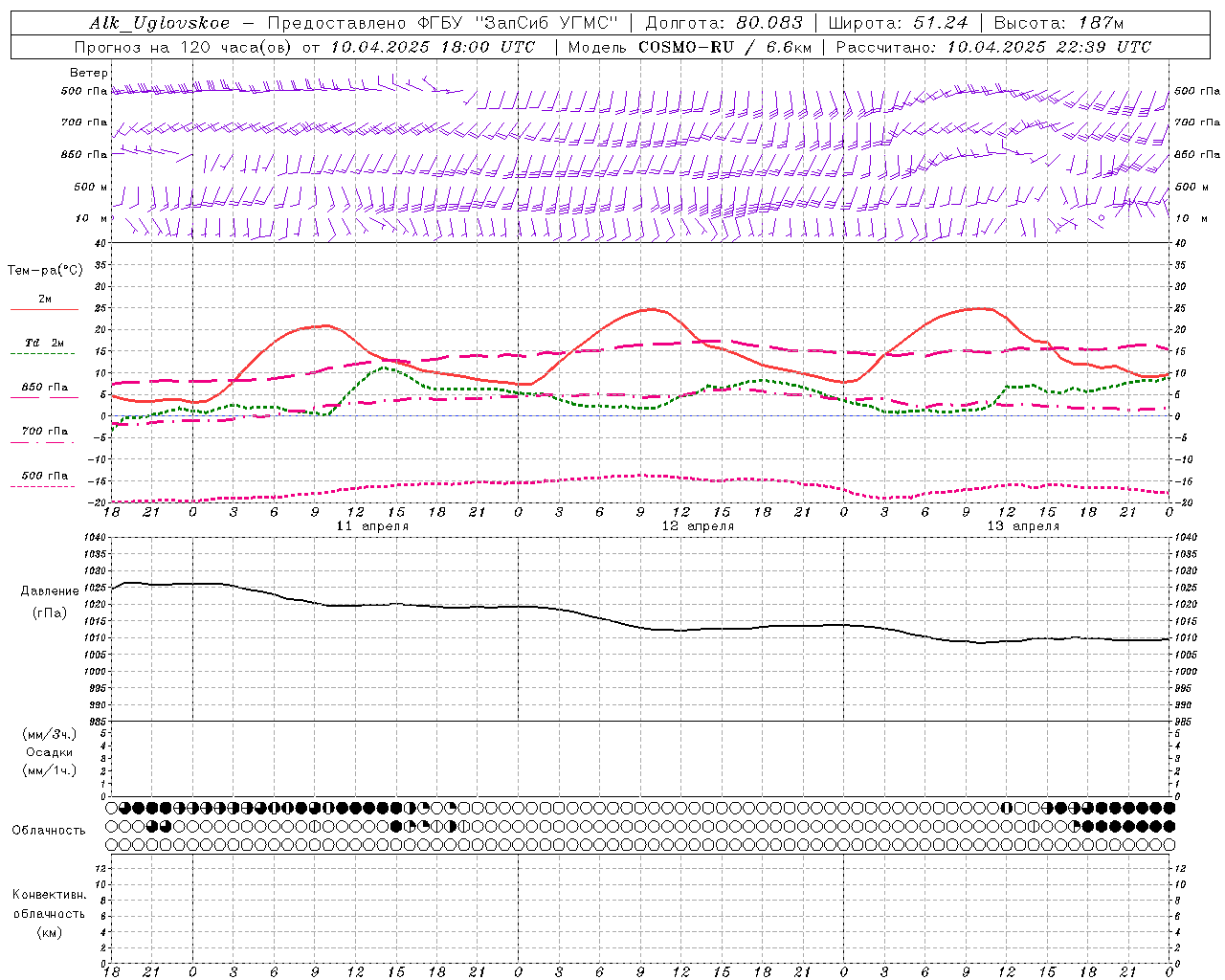Screen dimensions: 1225x980
Task: Click the elevation value Высота: 187м
Action: pyautogui.click(x=1058, y=23)
